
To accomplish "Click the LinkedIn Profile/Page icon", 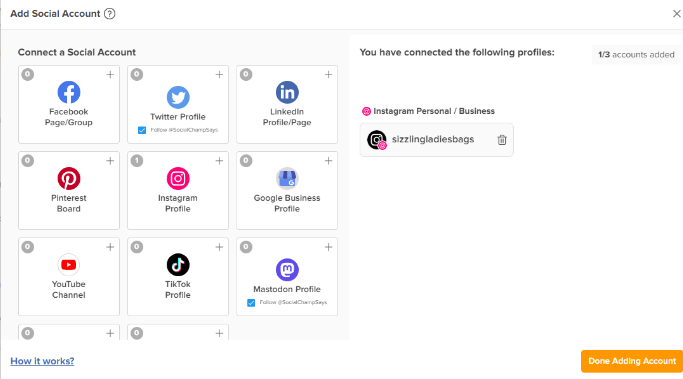I will click(287, 92).
